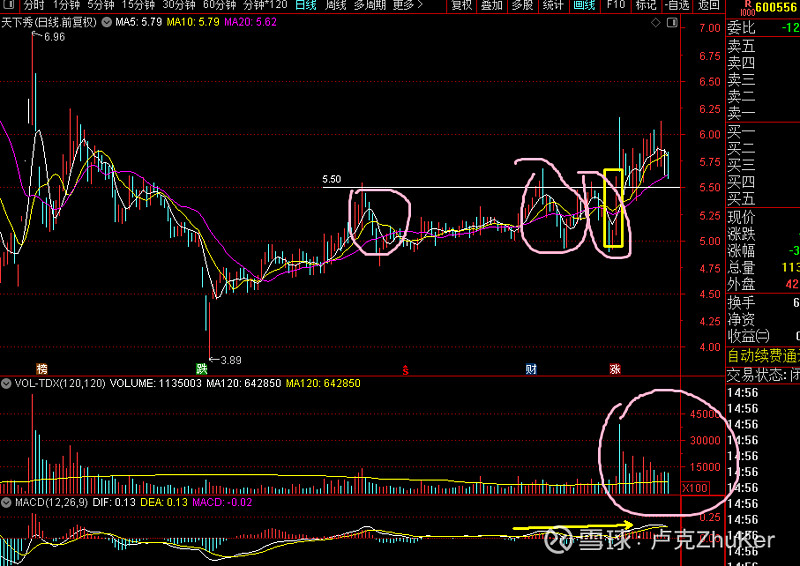800x566 pixels.
Task: Click the MA10: 5.79 value
Action: click(193, 22)
